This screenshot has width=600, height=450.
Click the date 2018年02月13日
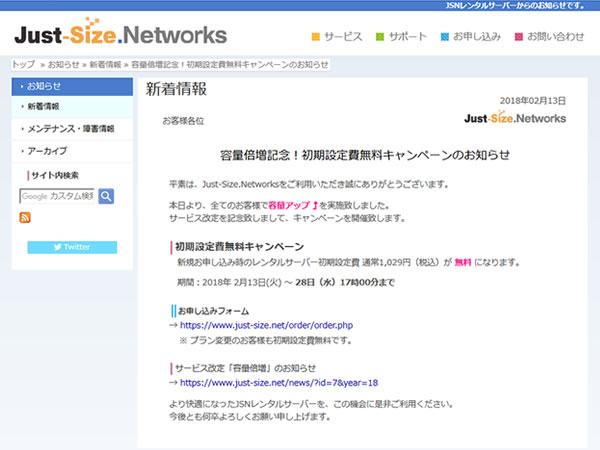(533, 101)
